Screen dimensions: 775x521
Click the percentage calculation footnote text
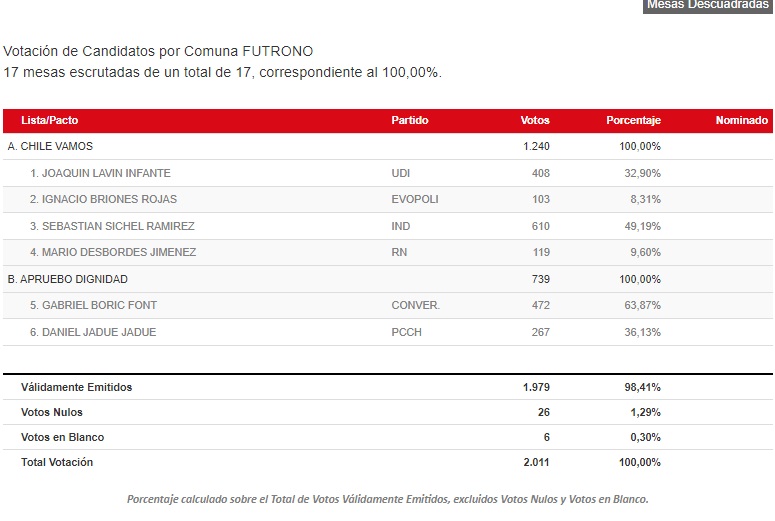pos(388,499)
